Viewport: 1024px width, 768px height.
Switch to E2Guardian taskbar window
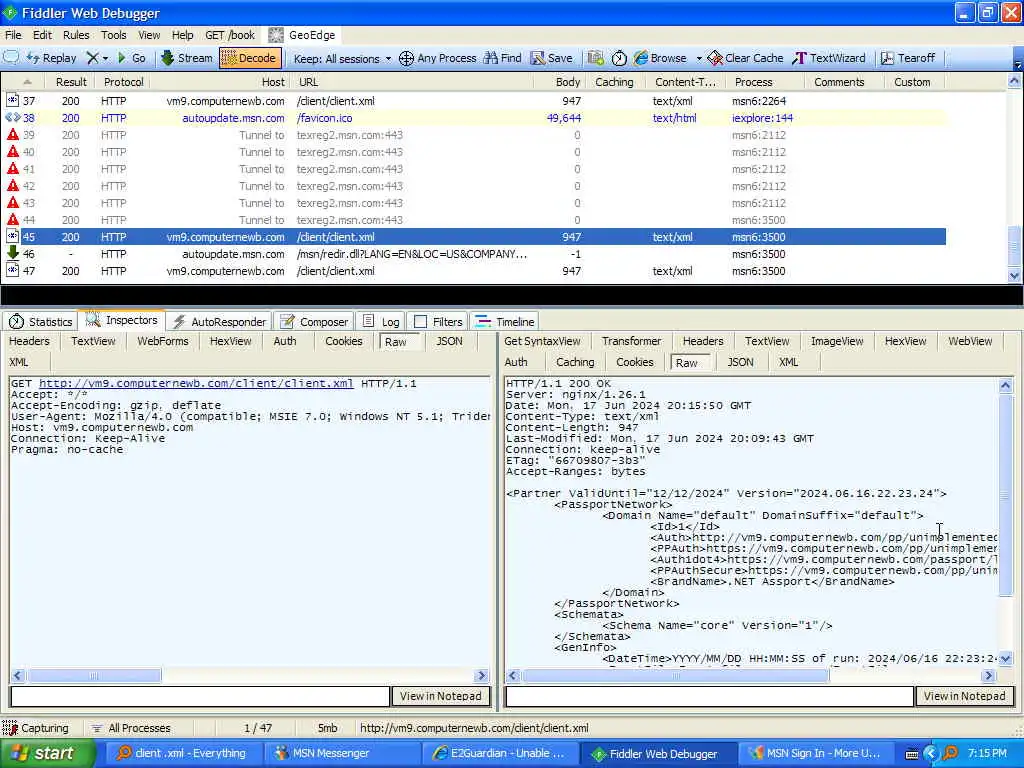pos(500,753)
